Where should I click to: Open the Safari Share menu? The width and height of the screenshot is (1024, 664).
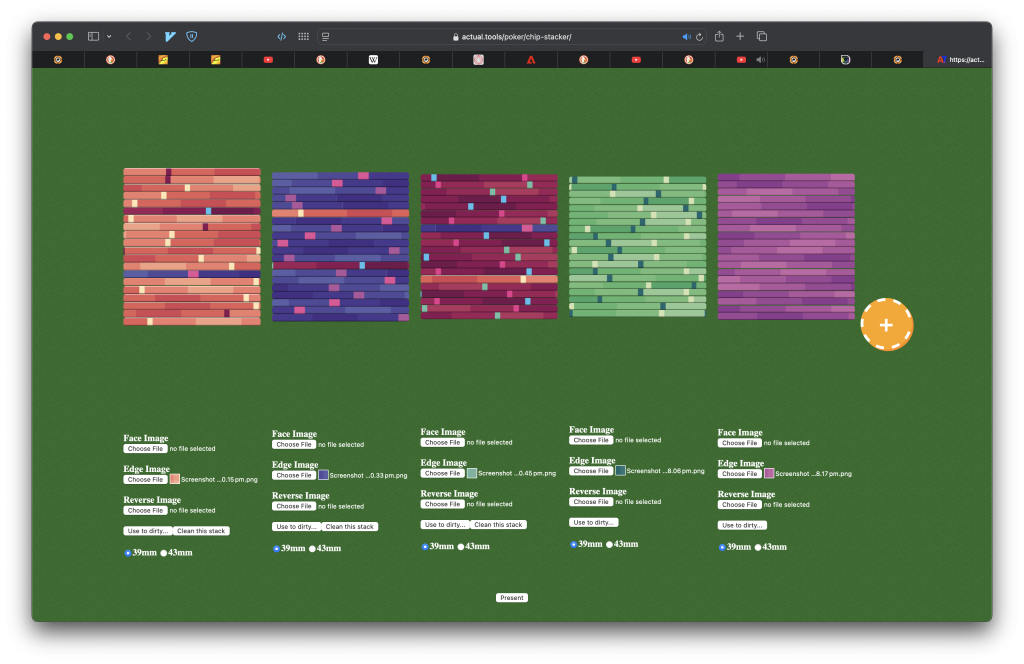point(719,36)
